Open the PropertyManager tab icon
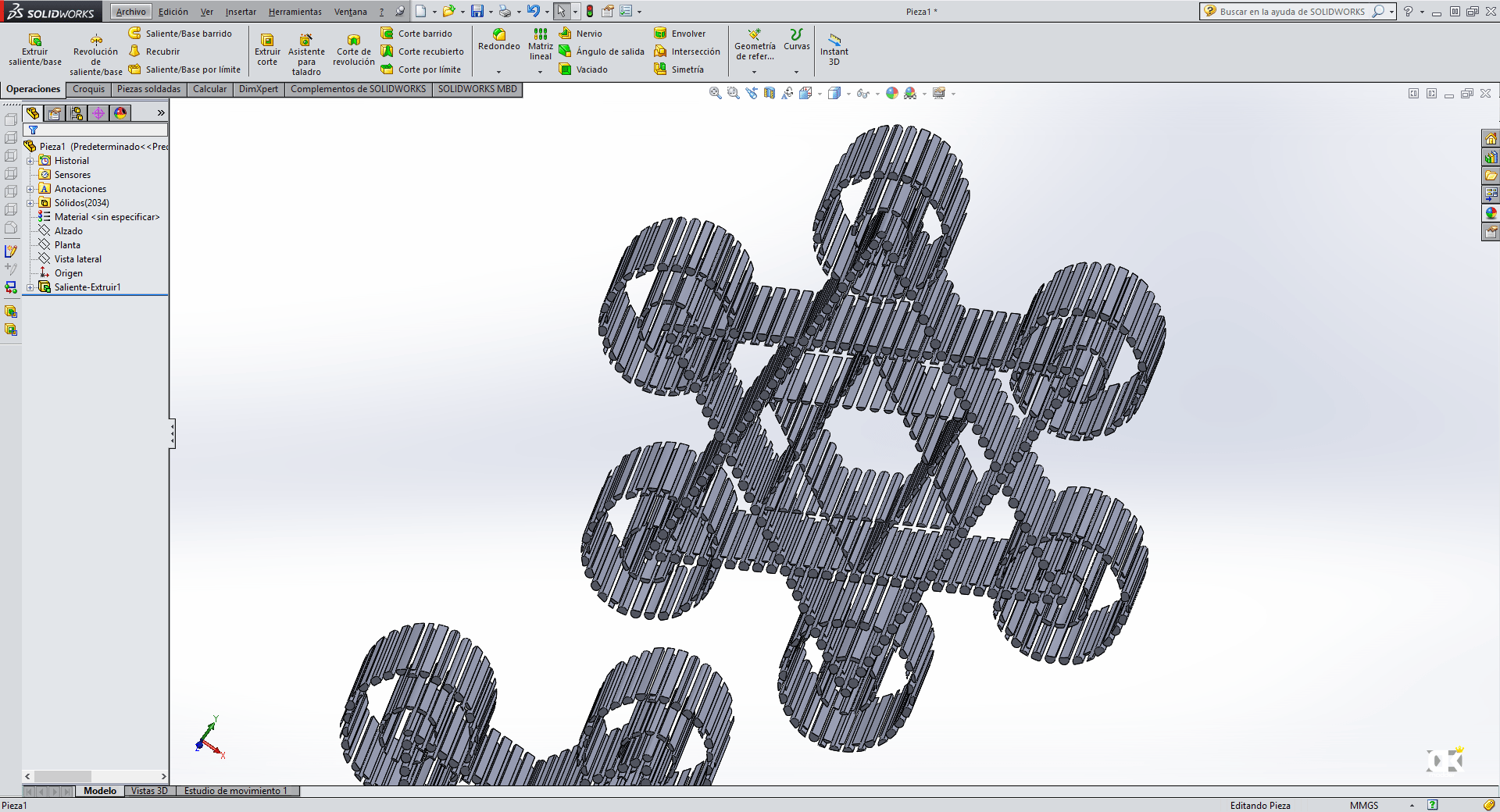The width and height of the screenshot is (1500, 812). [55, 113]
